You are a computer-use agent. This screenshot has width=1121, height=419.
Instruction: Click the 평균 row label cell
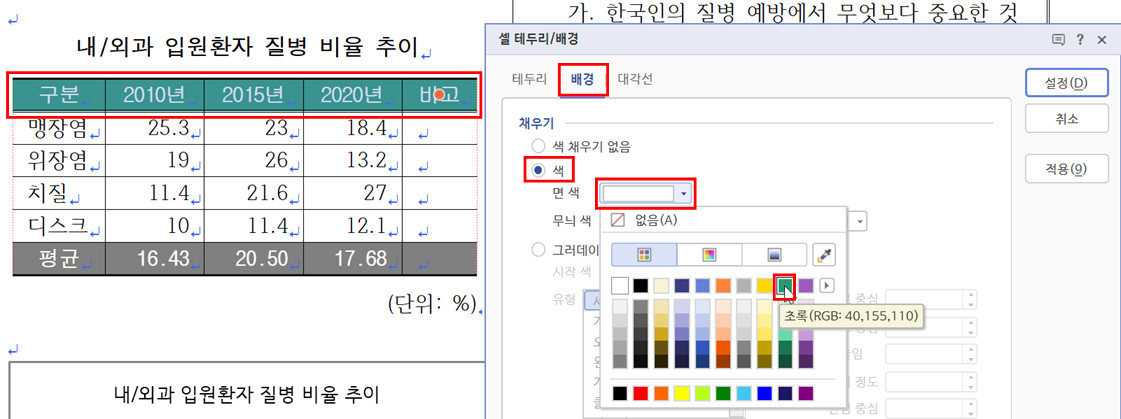click(59, 259)
